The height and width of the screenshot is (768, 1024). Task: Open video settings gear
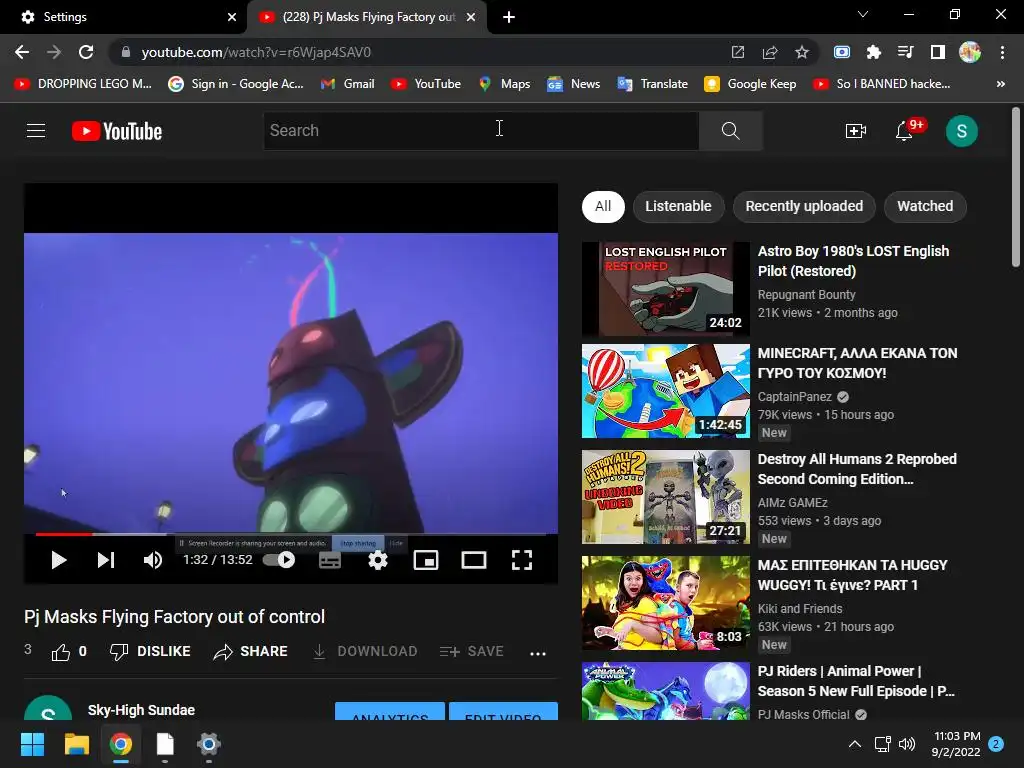[x=377, y=560]
